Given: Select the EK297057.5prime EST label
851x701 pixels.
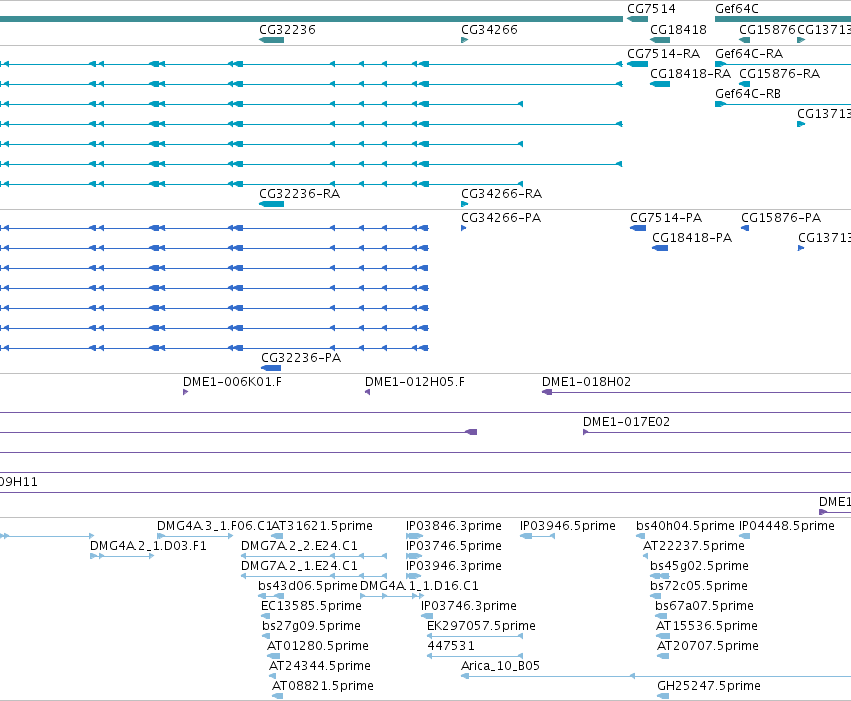Looking at the screenshot, I should 481,626.
